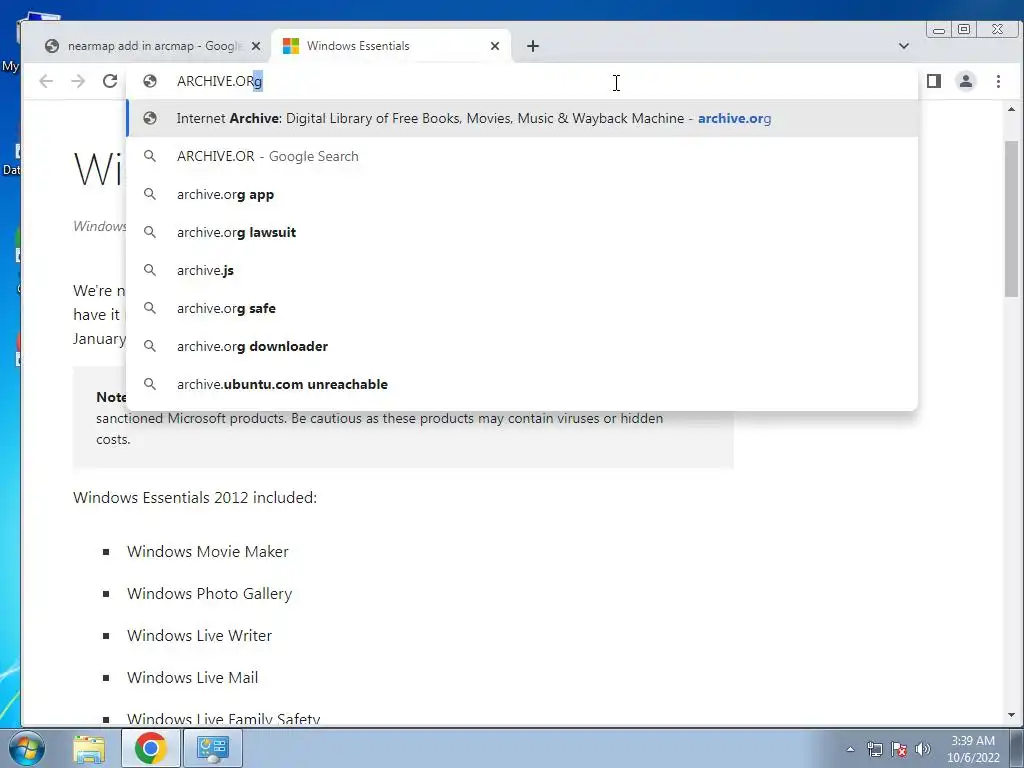Choose archive.org downloader suggestion
Viewport: 1024px width, 768px height.
(x=522, y=345)
